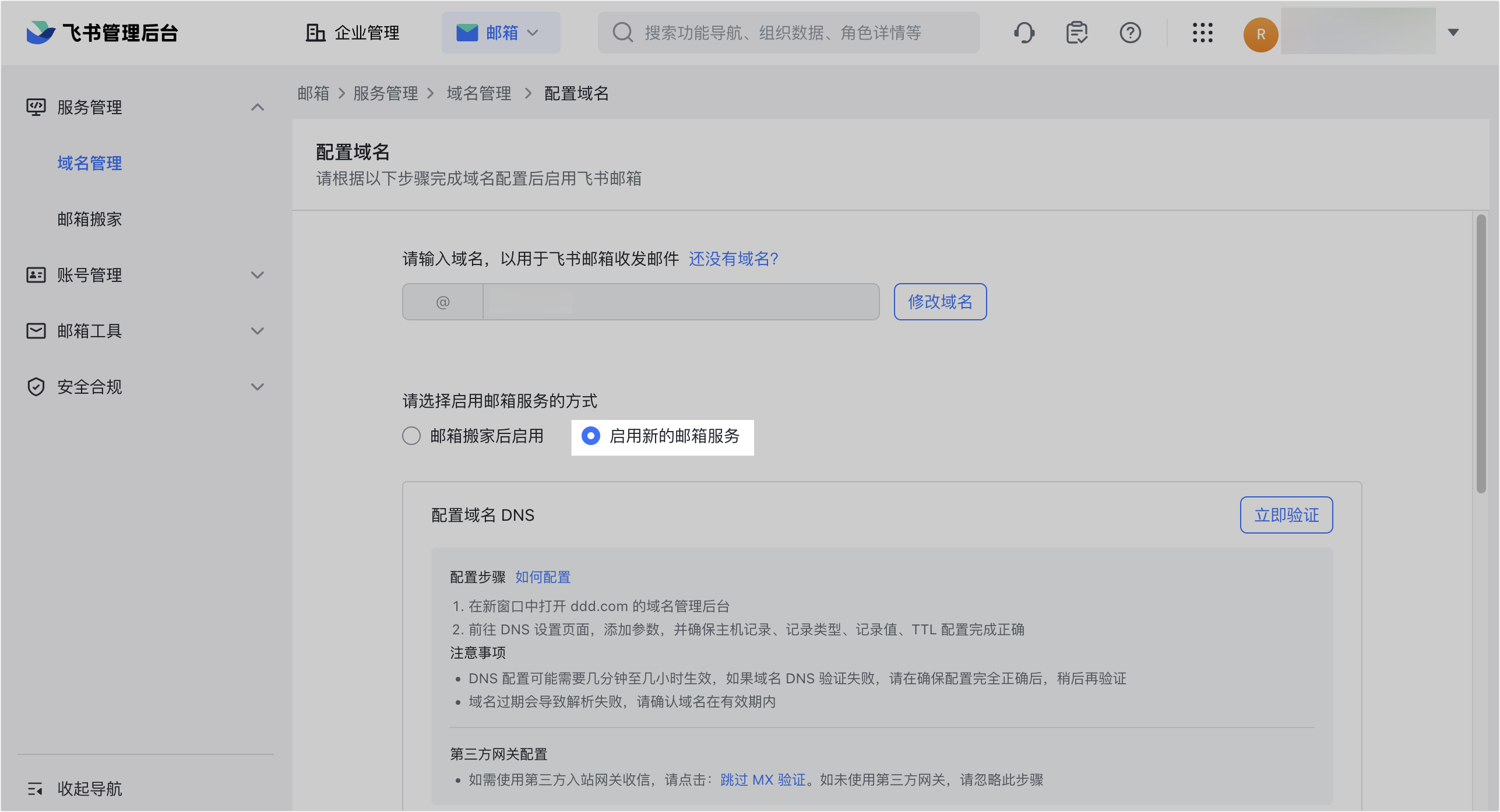Open the 邮箱 module dropdown
Screen dimensions: 1500x812
point(501,33)
